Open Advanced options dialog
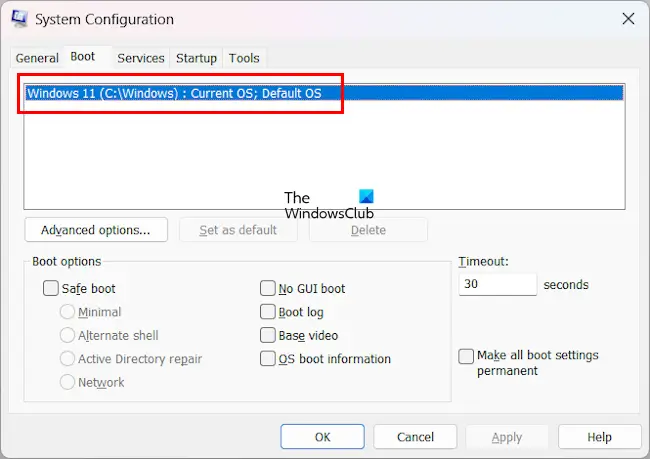Screen dimensions: 650x459 (x=96, y=230)
